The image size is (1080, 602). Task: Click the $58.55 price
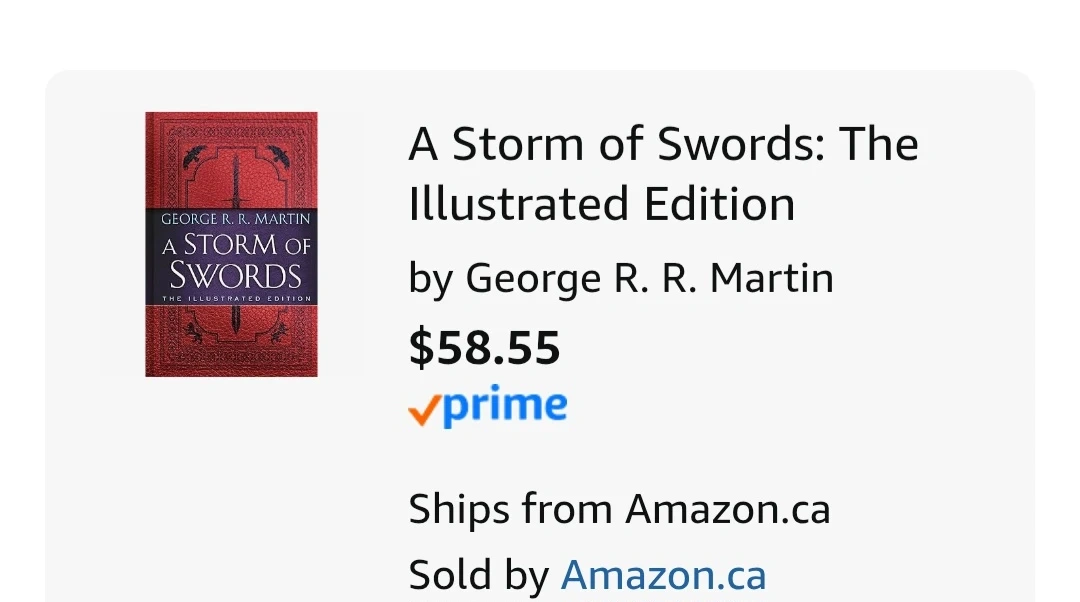(484, 347)
